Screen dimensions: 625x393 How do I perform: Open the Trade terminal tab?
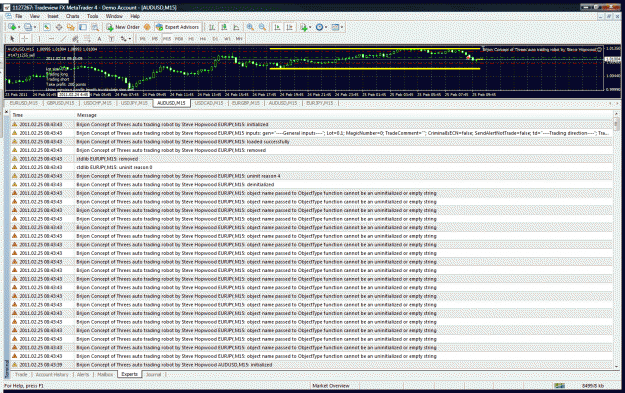(x=21, y=374)
